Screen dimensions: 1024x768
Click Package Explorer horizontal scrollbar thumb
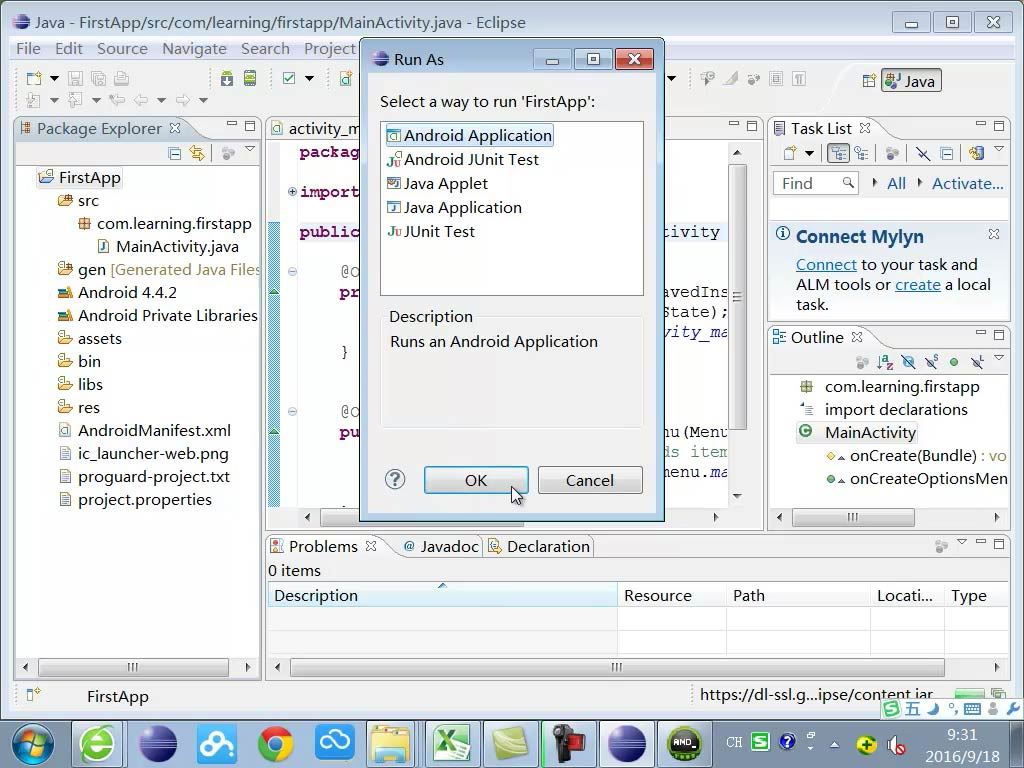pos(133,667)
